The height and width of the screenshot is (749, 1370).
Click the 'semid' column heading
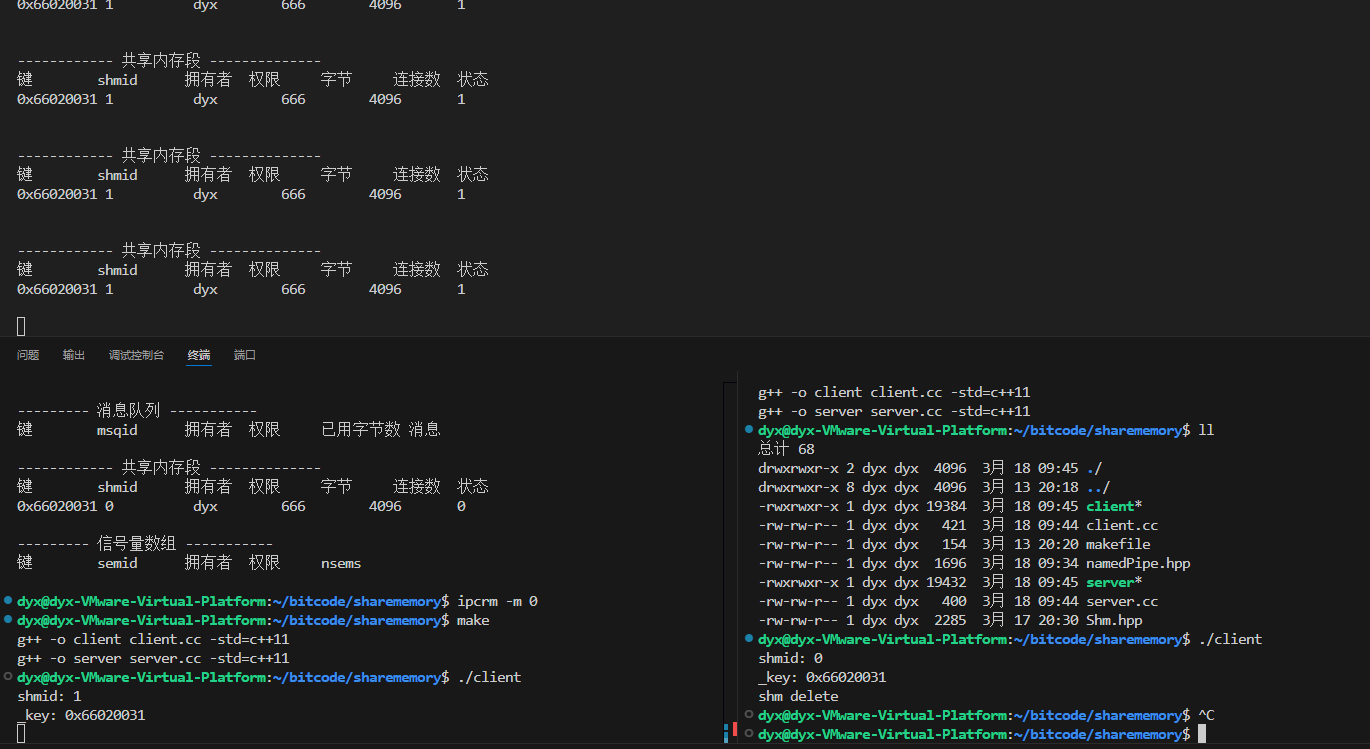(x=117, y=563)
